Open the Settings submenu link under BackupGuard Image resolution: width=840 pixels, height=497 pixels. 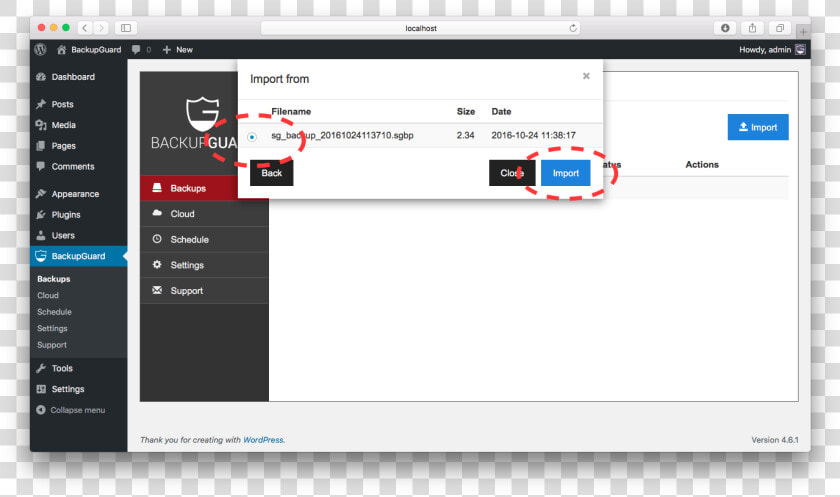click(x=52, y=329)
